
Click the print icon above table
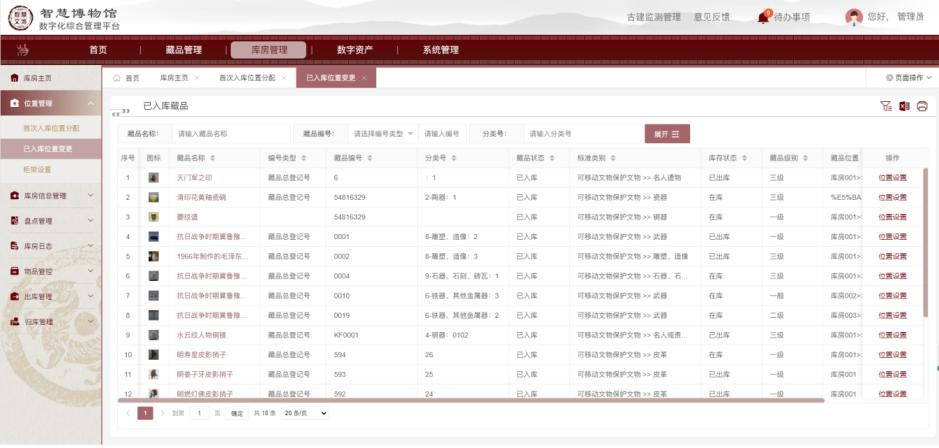point(922,106)
